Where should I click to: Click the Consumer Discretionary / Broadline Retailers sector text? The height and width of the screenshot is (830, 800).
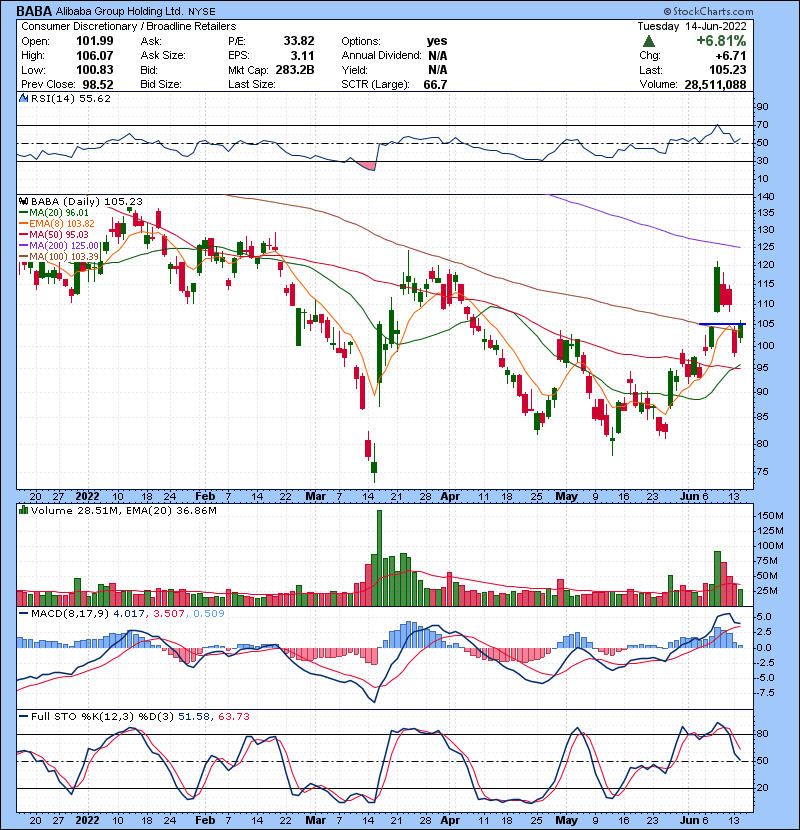click(129, 26)
